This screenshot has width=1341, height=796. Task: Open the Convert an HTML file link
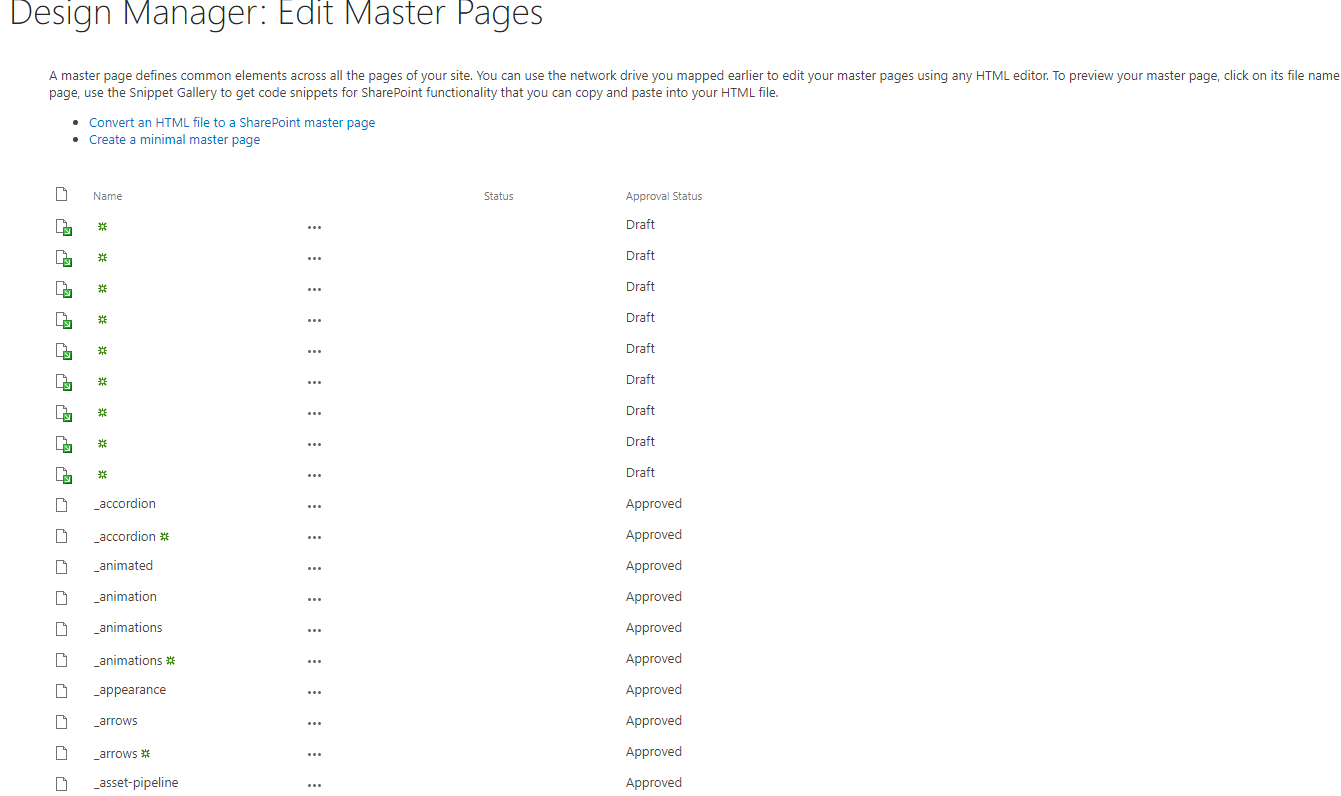pyautogui.click(x=232, y=122)
